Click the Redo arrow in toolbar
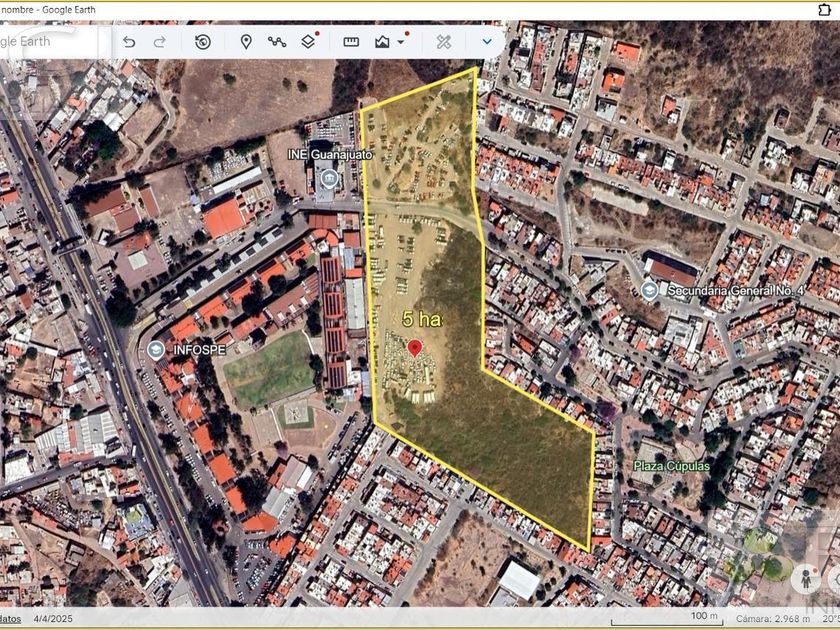840x630 pixels. [x=160, y=42]
